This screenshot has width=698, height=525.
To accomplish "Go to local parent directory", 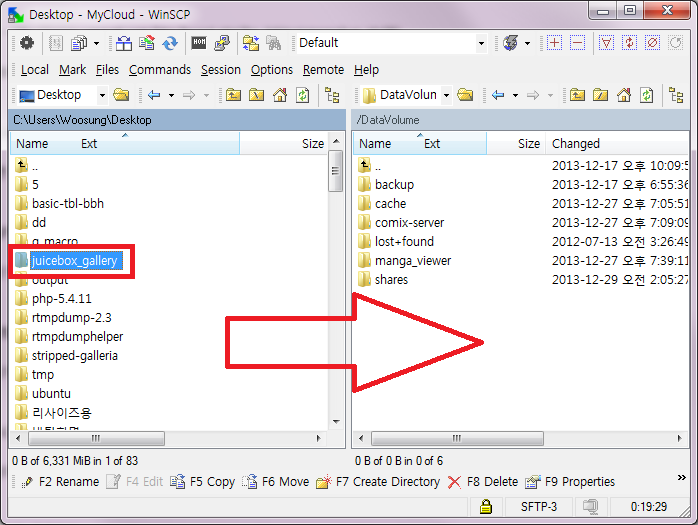I will click(x=233, y=95).
